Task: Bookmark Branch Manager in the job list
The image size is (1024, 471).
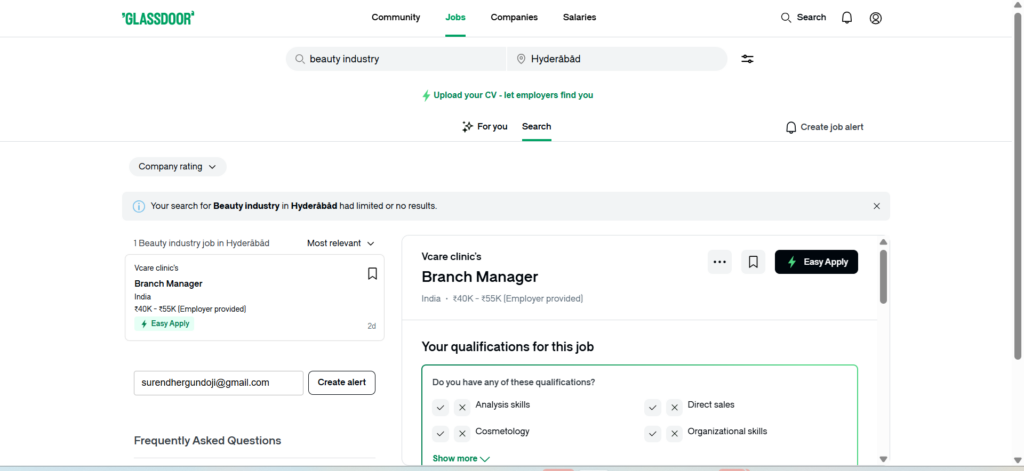Action: point(372,273)
